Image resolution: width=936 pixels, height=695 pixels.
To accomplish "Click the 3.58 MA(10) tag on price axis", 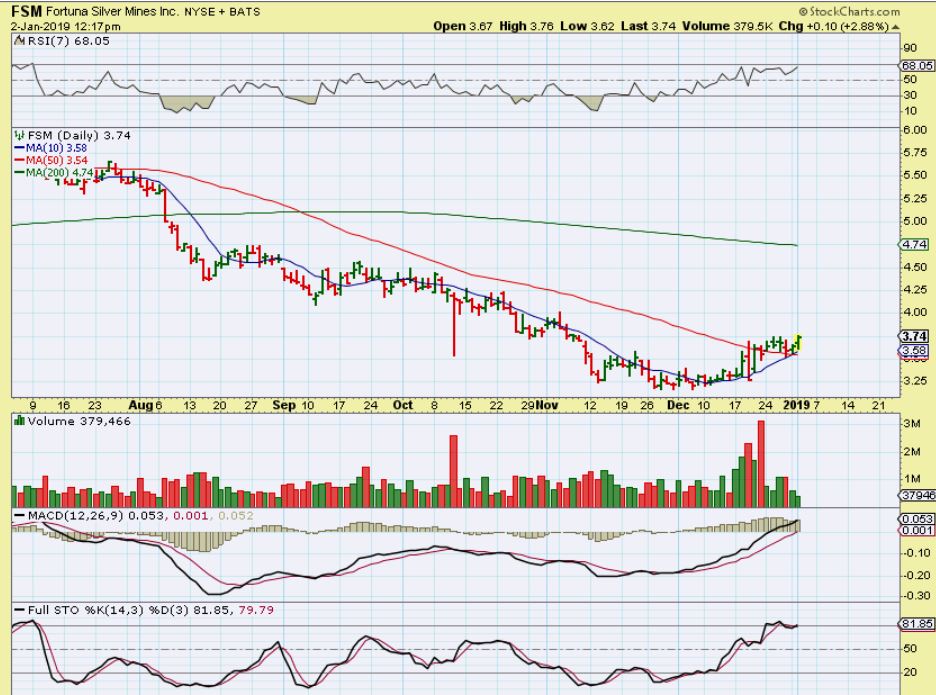I will tap(915, 350).
